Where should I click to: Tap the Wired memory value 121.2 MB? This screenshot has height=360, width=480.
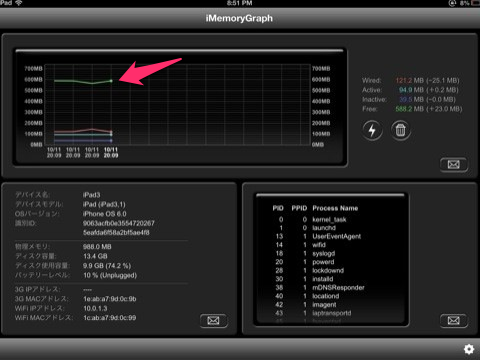click(x=410, y=80)
